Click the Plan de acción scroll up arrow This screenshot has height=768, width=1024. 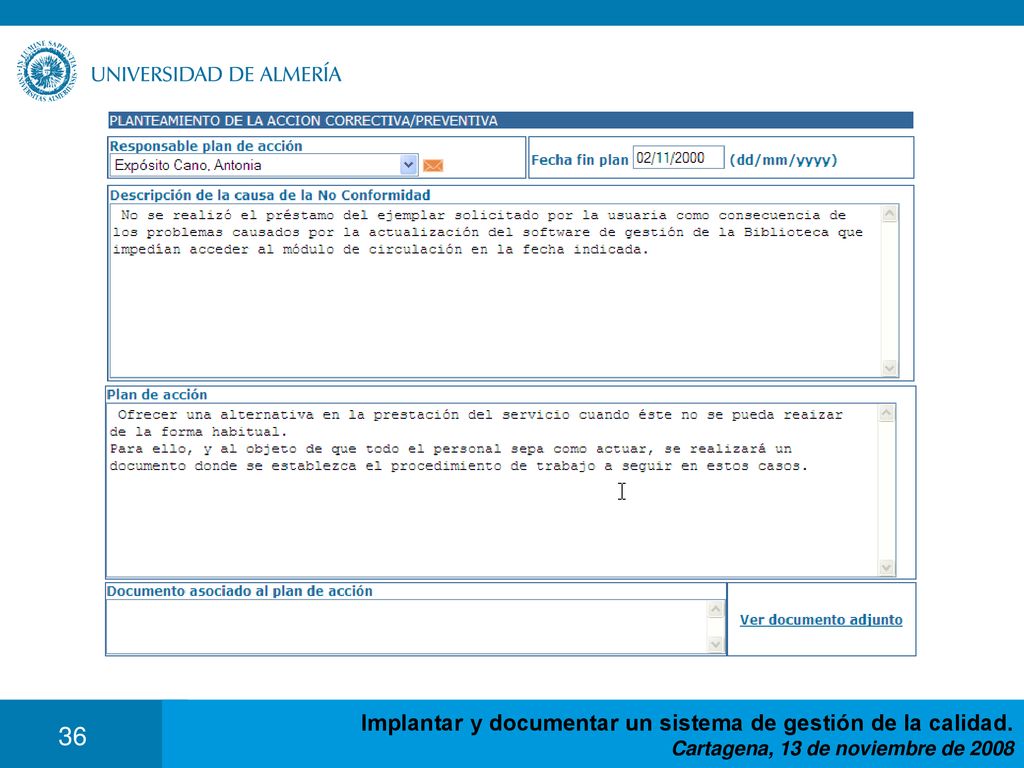coord(886,413)
